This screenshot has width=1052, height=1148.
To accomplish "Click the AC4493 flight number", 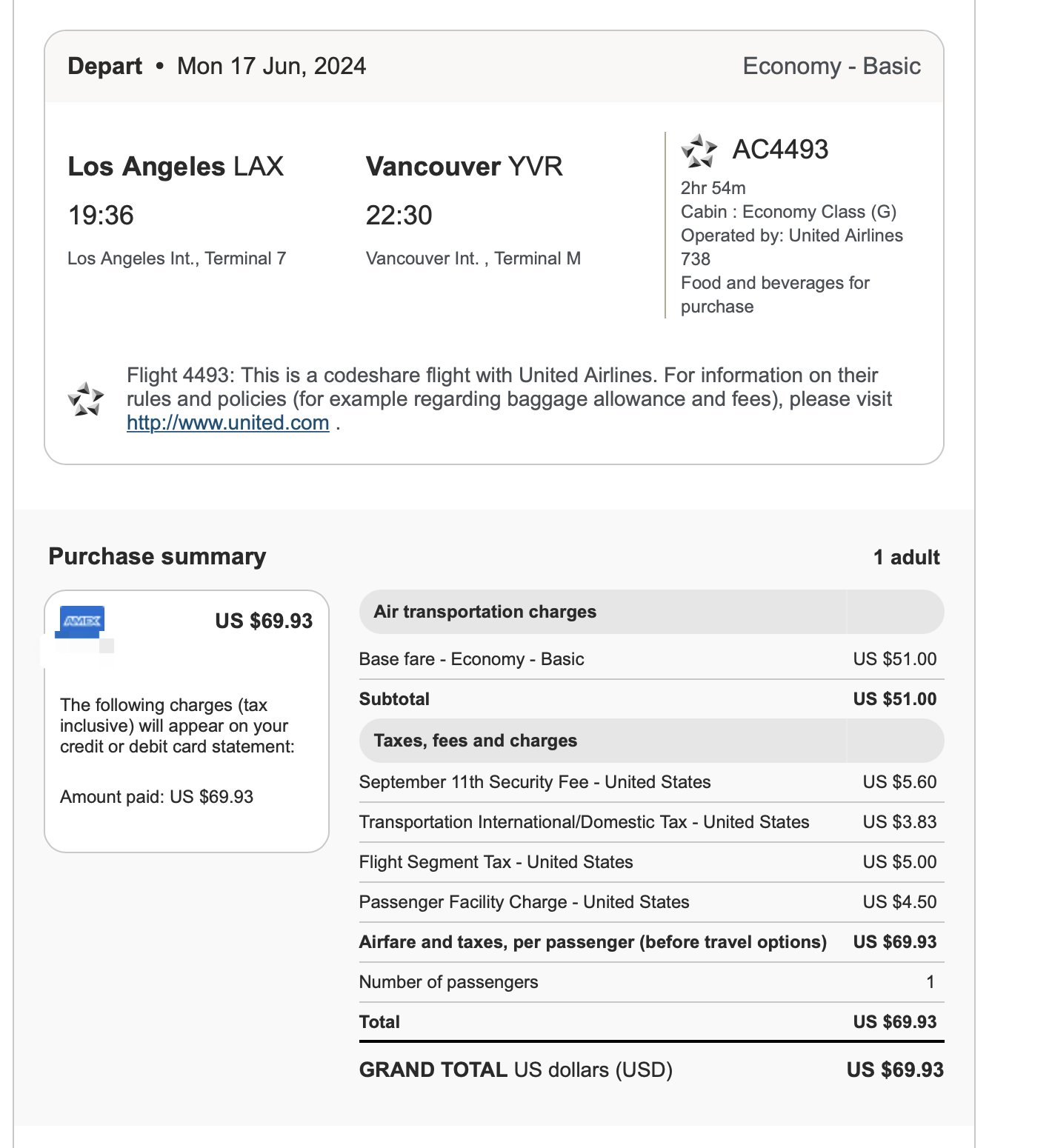I will click(780, 150).
